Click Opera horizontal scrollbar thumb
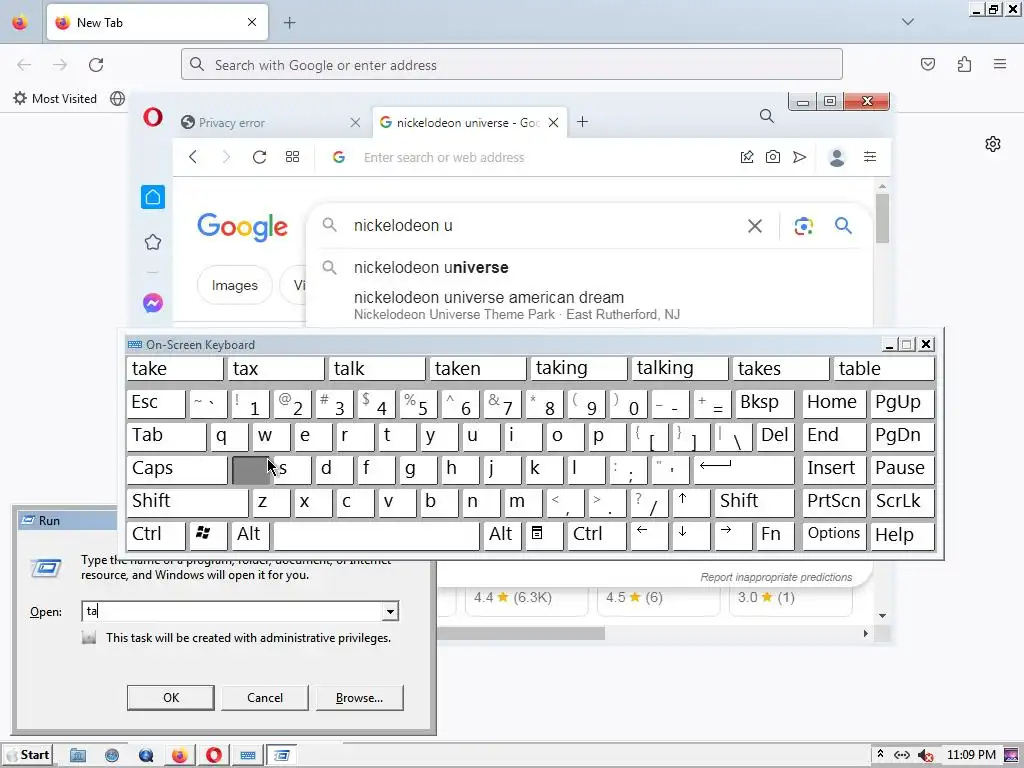 pyautogui.click(x=521, y=633)
